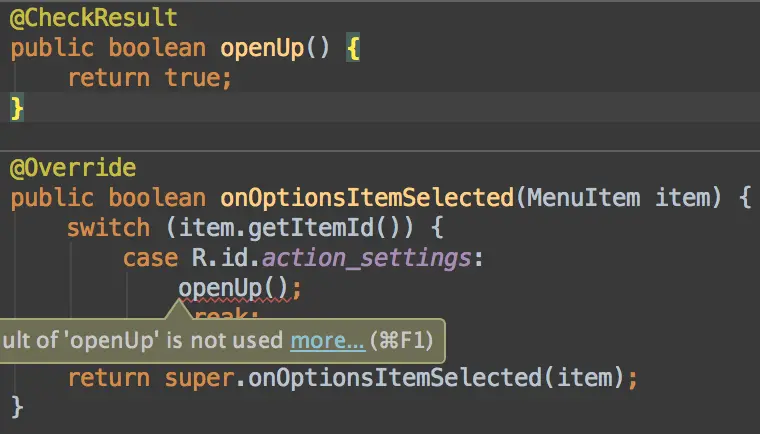Click the highlighted closing brace of openUp

click(16, 108)
